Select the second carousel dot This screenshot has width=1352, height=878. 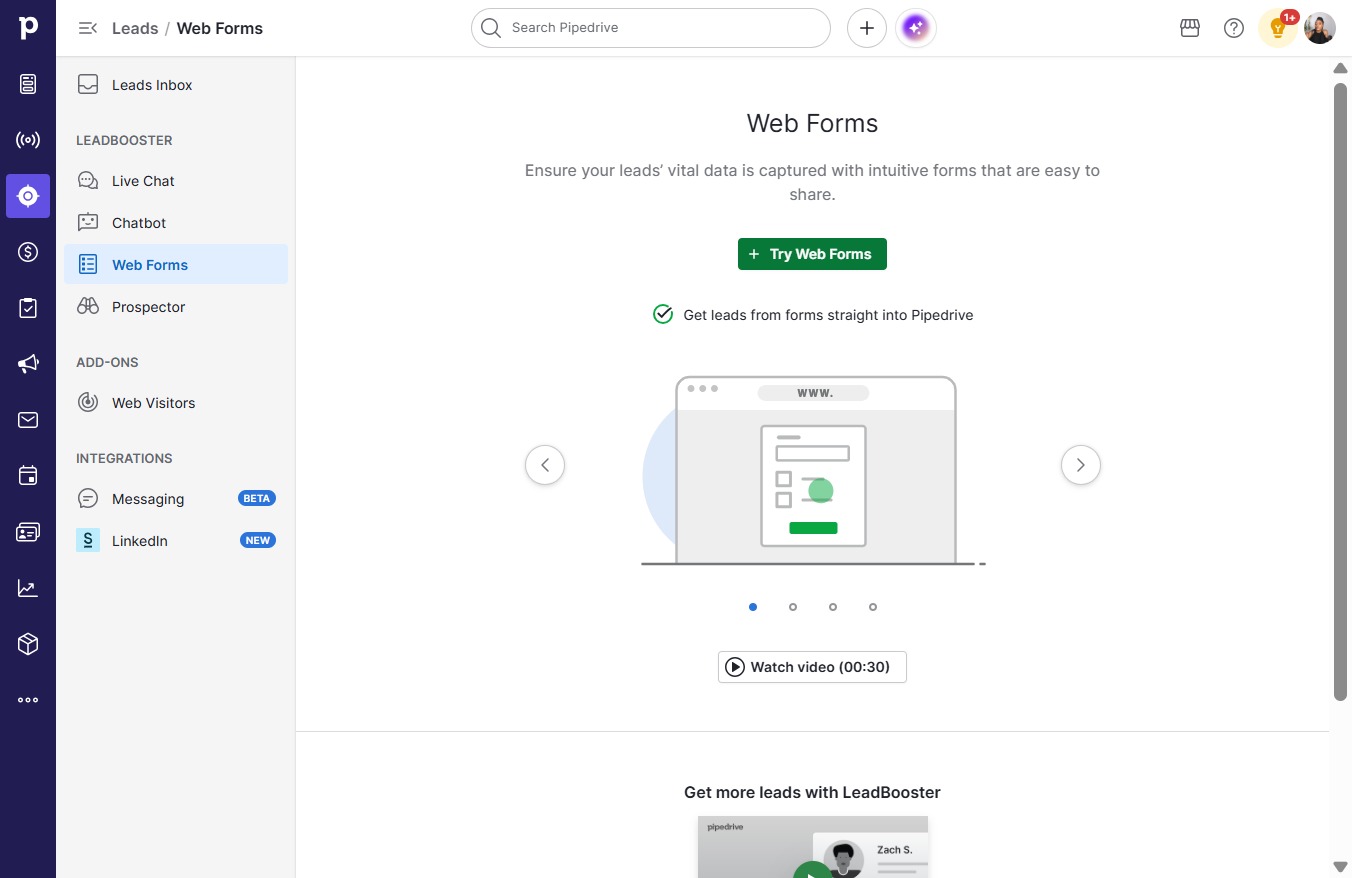tap(793, 607)
